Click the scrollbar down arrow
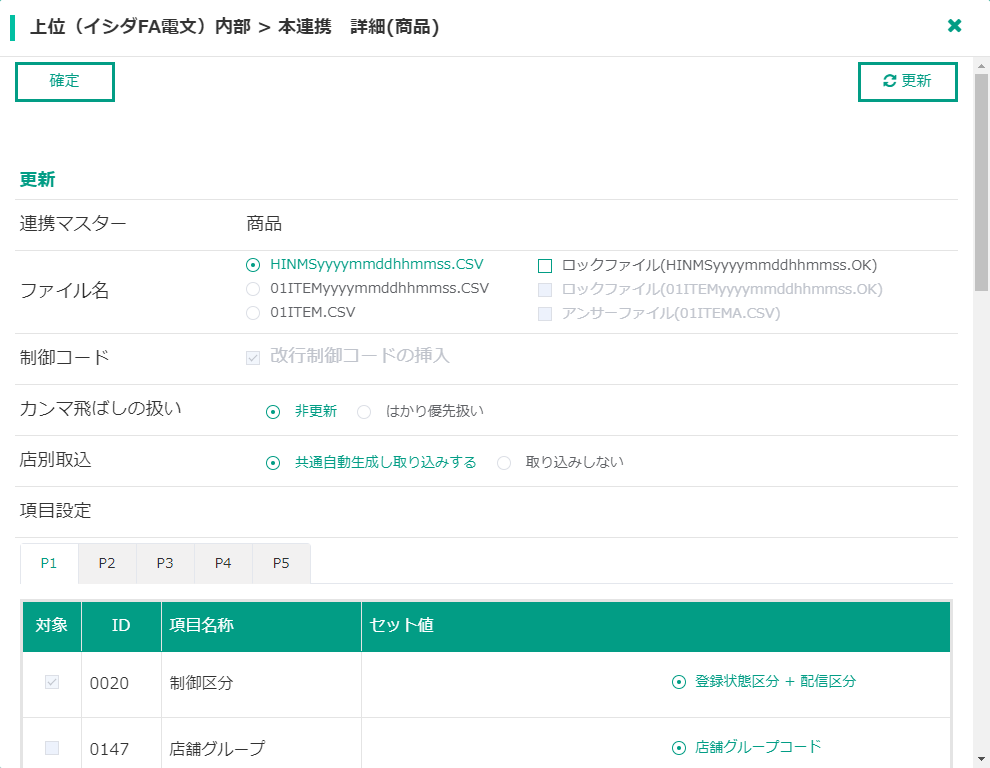Screen dimensions: 990x768 pyautogui.click(x=981, y=760)
